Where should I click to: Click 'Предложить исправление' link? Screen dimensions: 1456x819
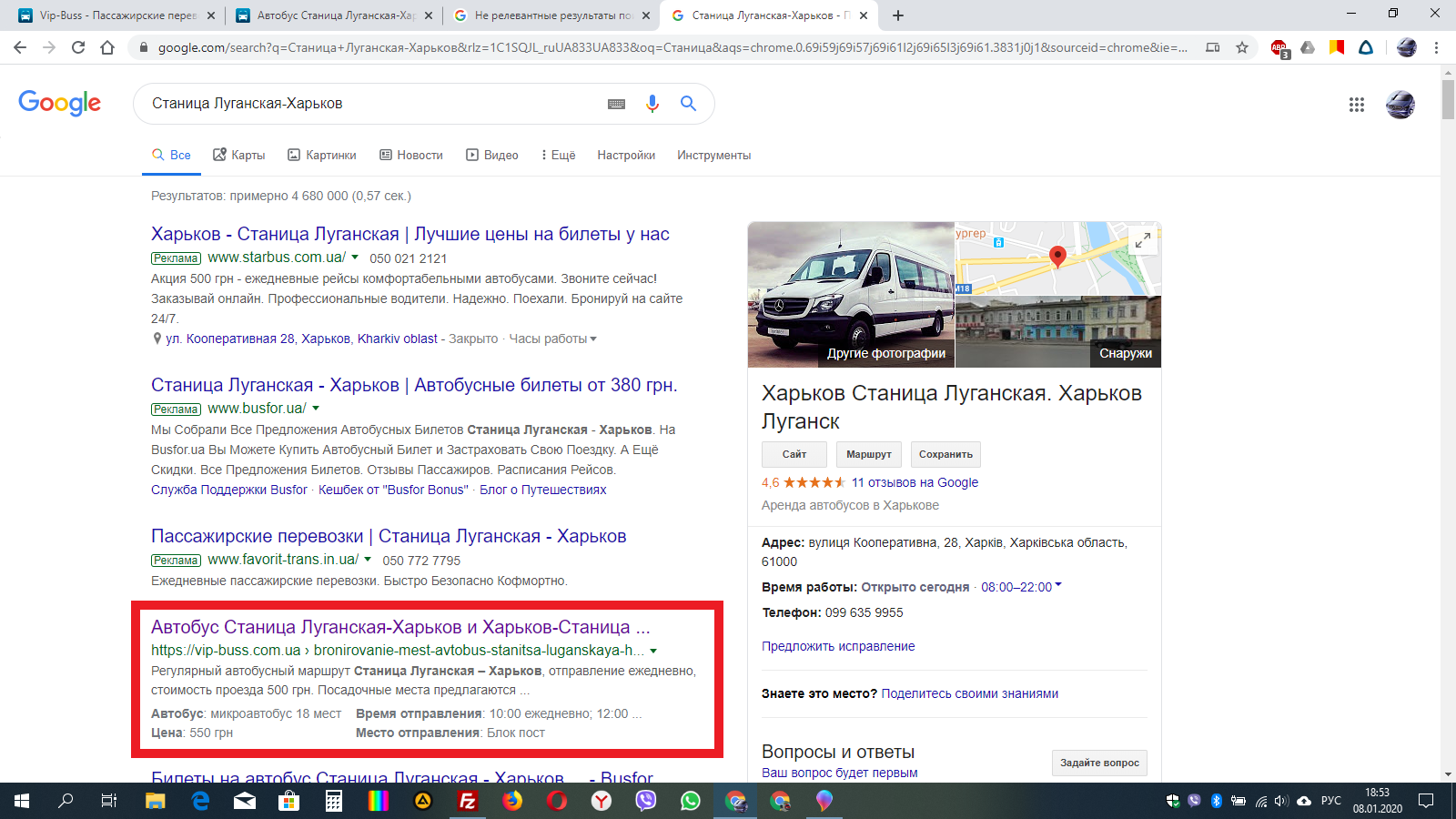tap(838, 646)
